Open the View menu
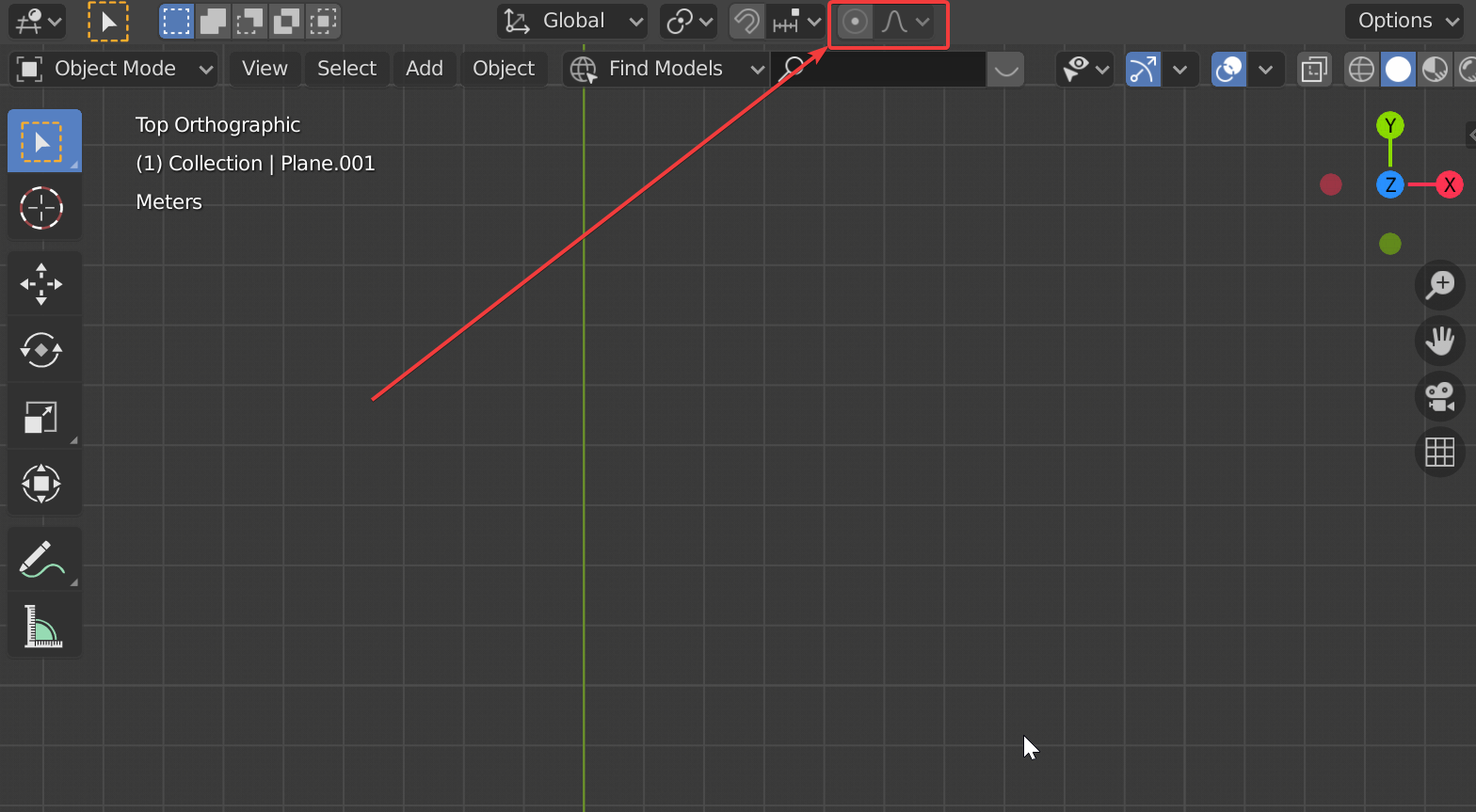Image resolution: width=1476 pixels, height=812 pixels. pyautogui.click(x=265, y=69)
